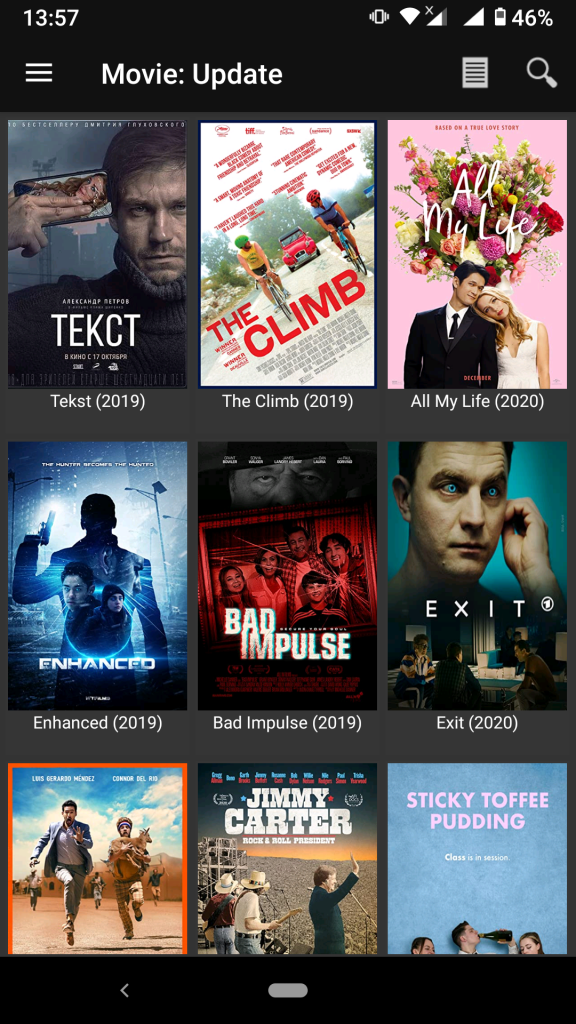Select the Sticky Toffee Pudding poster
This screenshot has width=576, height=1024.
click(477, 859)
